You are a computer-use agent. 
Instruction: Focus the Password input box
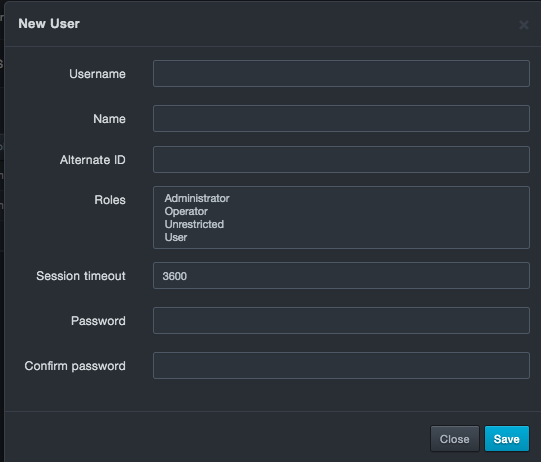(x=341, y=320)
